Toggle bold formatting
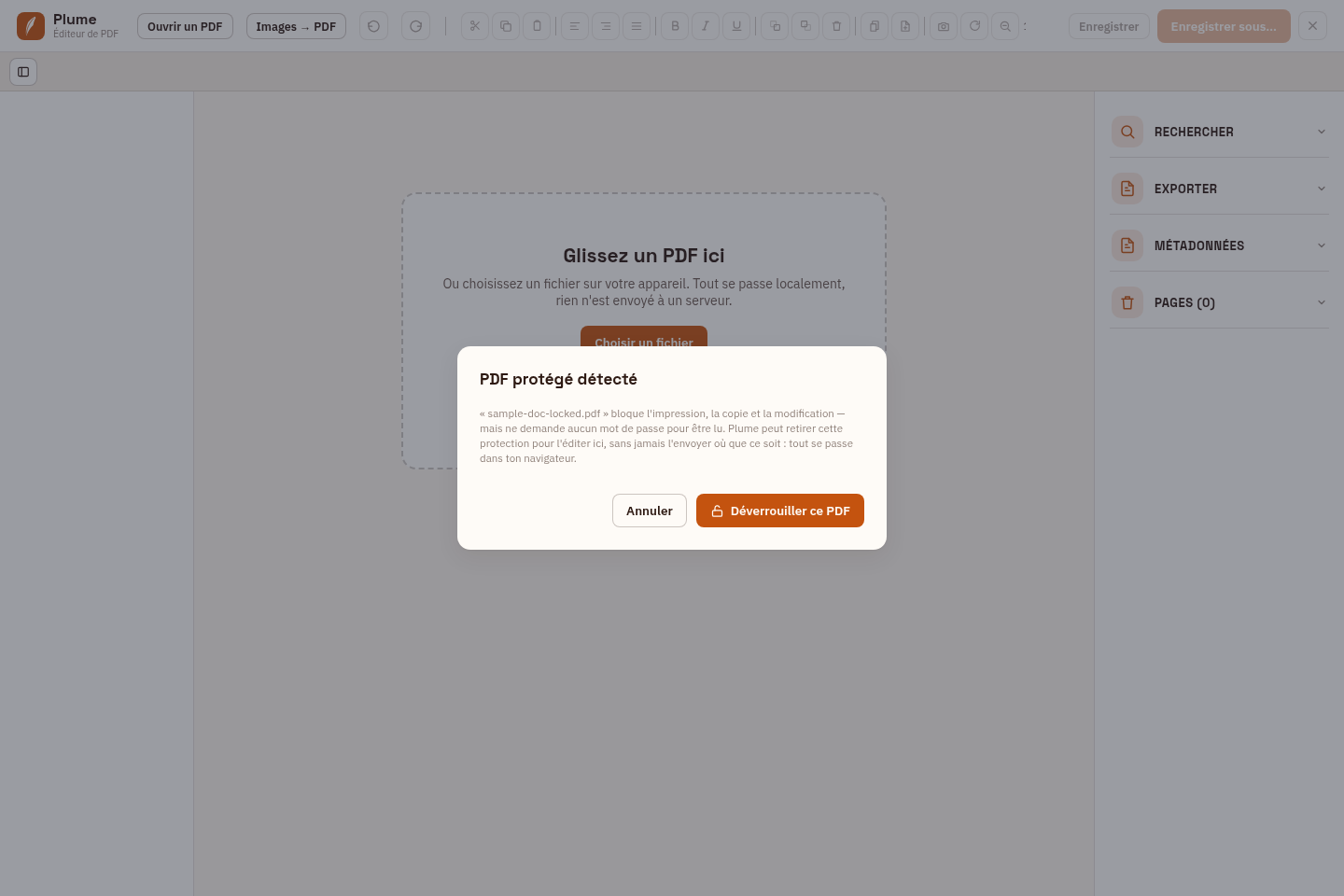 pyautogui.click(x=675, y=26)
